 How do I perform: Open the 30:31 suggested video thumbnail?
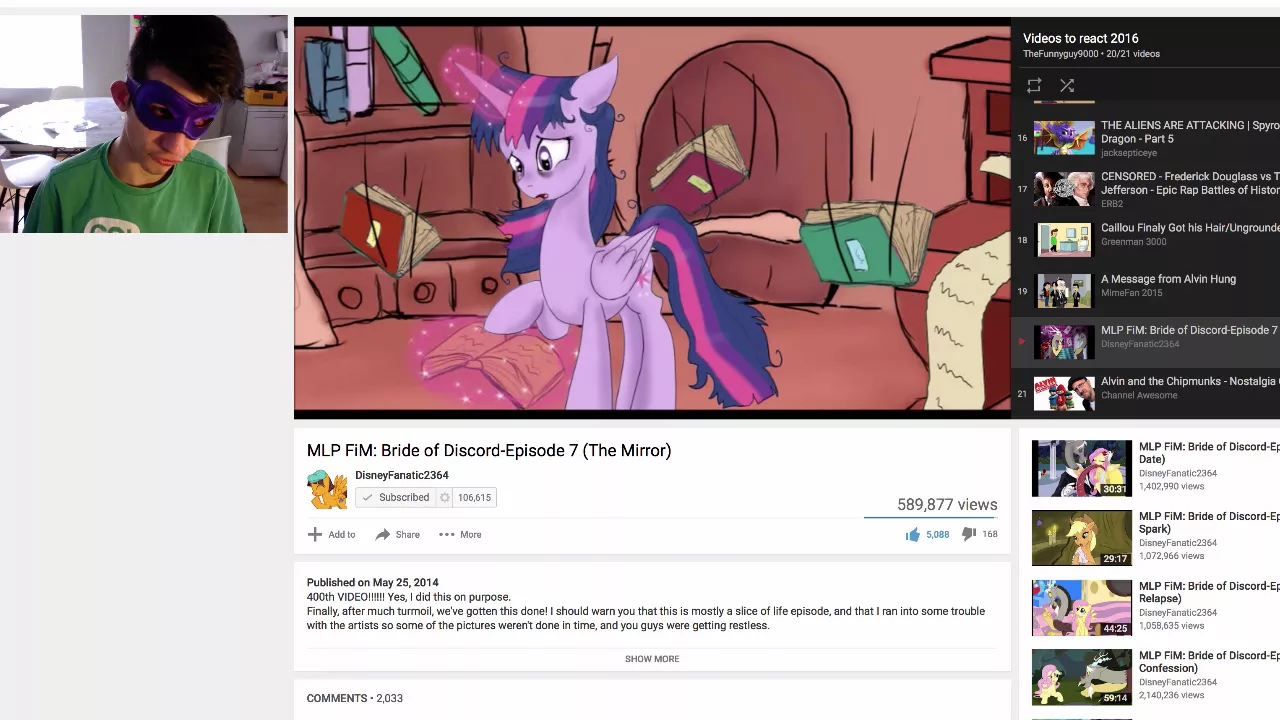coord(1082,468)
